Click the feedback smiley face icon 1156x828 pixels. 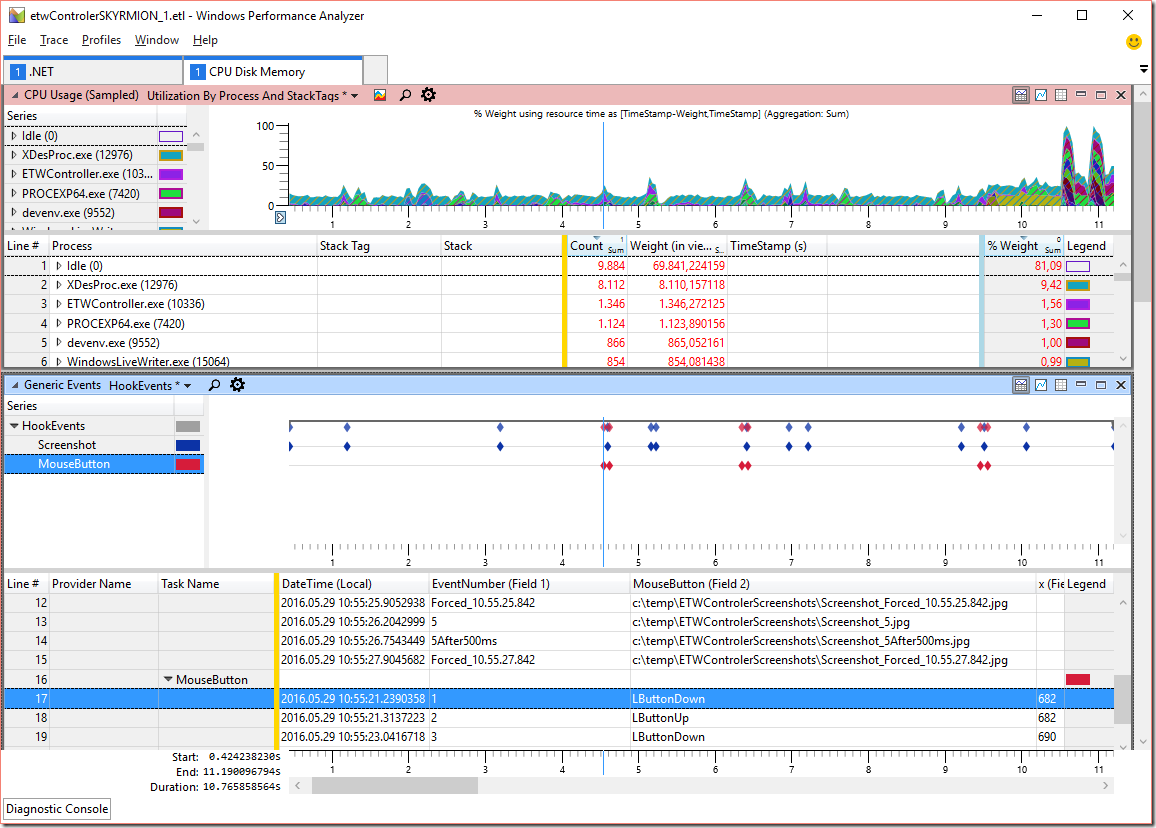[1134, 42]
